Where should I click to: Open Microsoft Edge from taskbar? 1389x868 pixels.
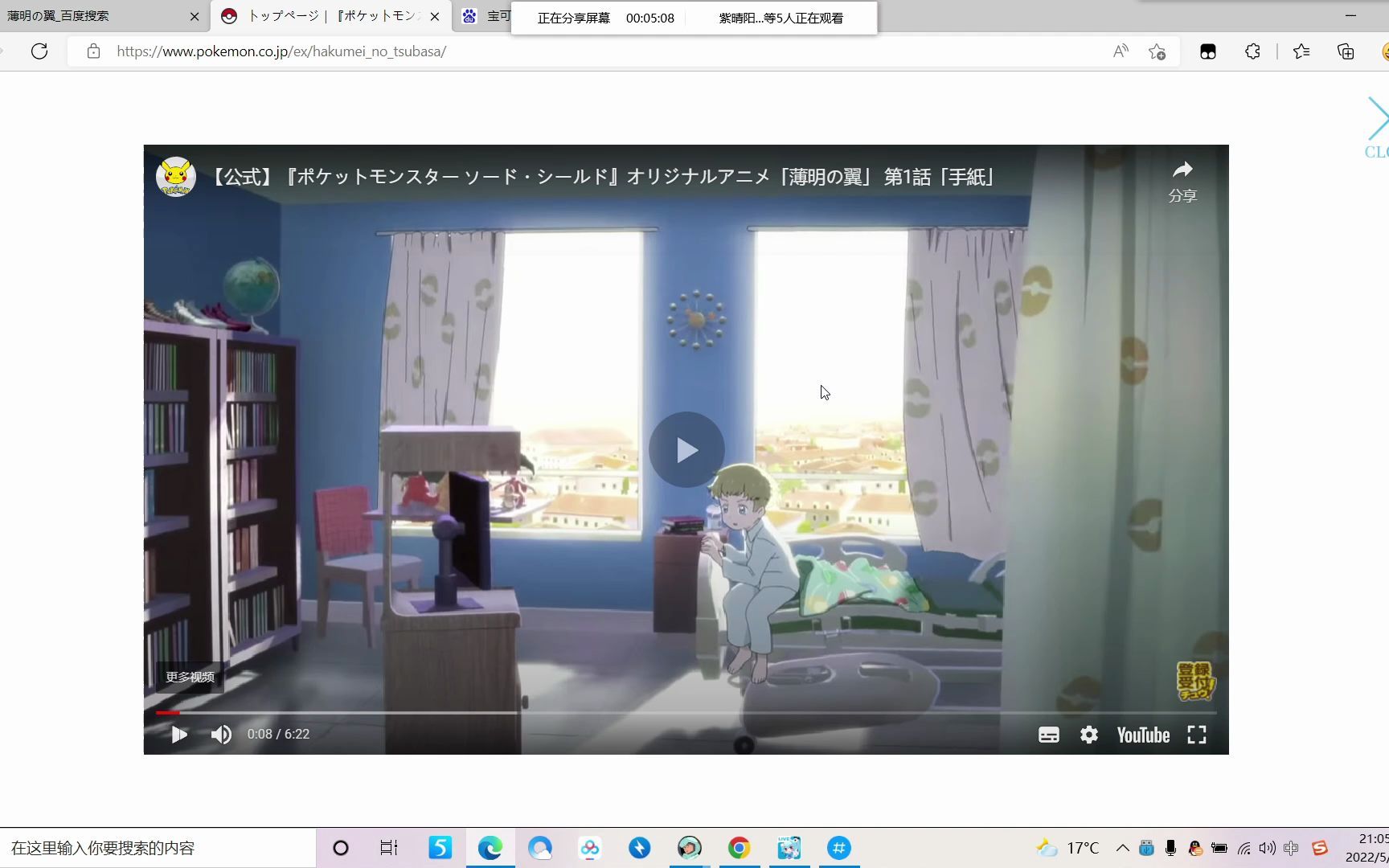click(x=490, y=848)
